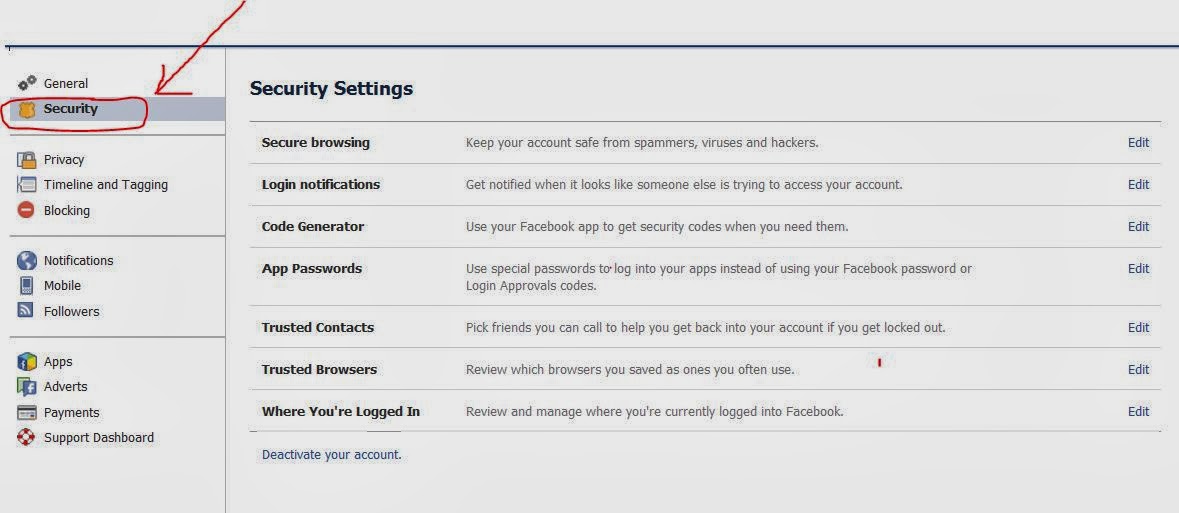1179x513 pixels.
Task: Click the Payments credit card icon
Action: tap(27, 412)
